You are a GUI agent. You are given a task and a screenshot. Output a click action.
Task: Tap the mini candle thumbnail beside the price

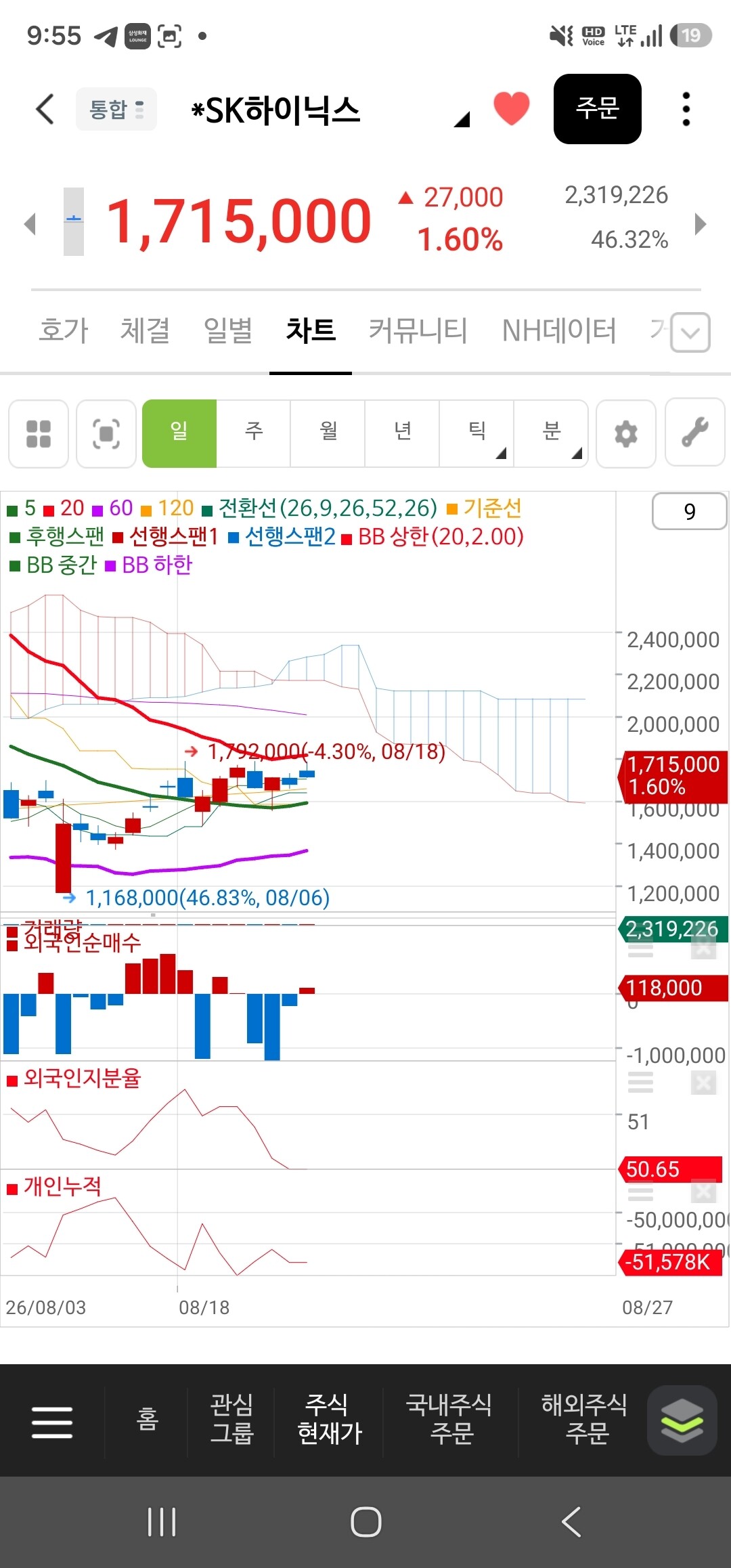click(x=74, y=221)
